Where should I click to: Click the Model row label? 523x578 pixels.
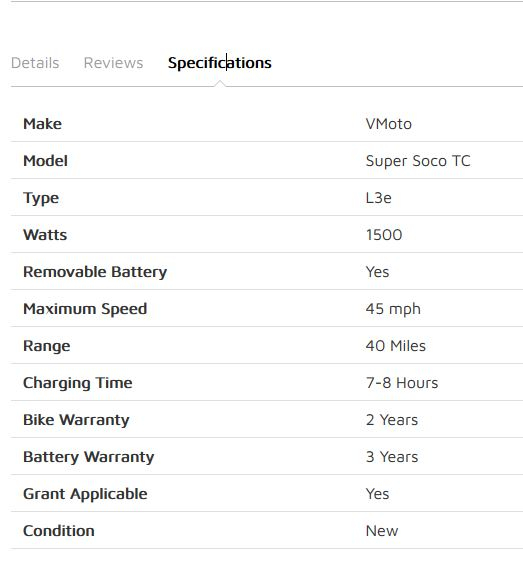[x=45, y=161]
